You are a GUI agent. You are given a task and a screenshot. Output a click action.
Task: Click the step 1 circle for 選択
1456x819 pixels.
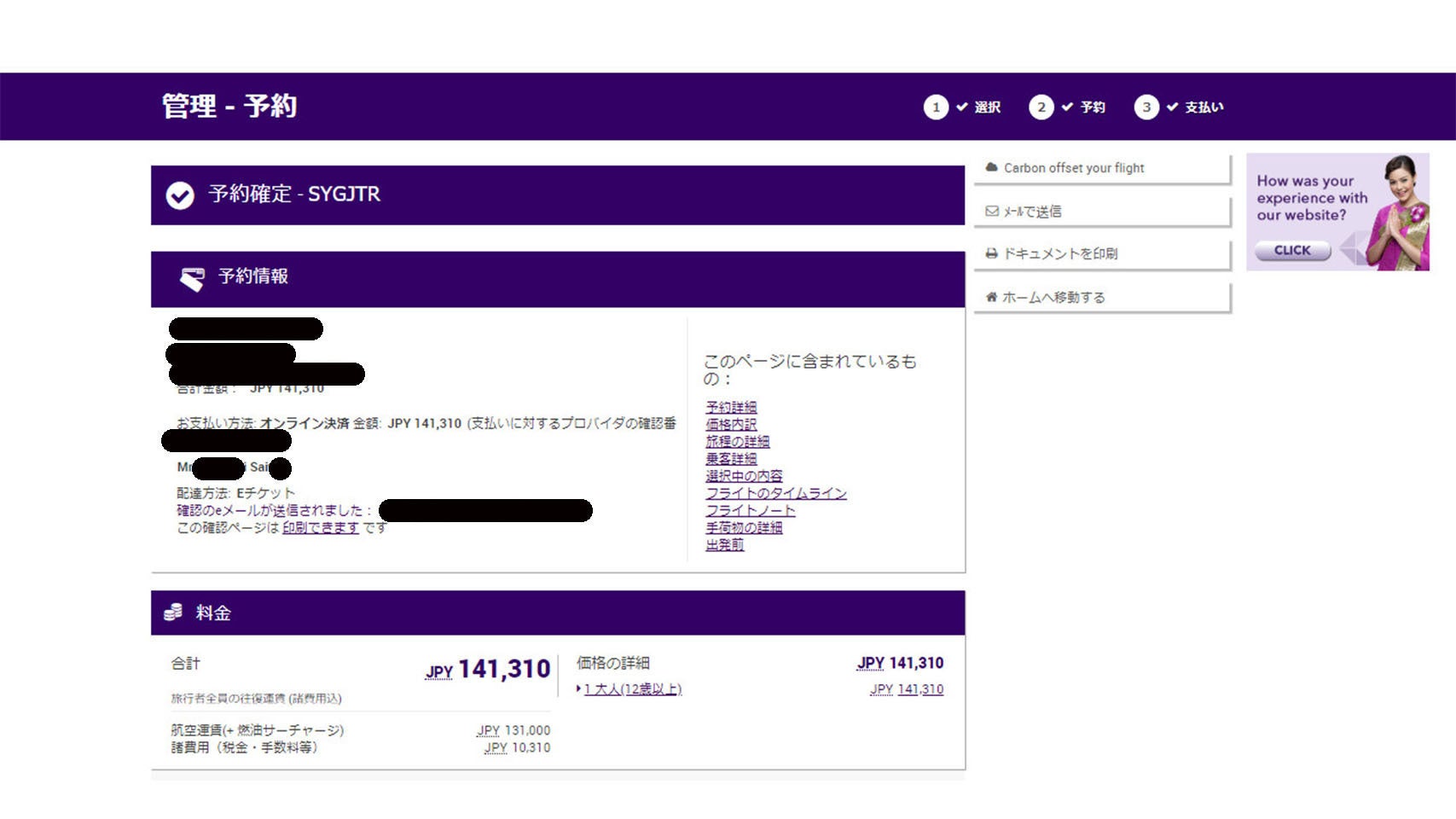(x=936, y=107)
